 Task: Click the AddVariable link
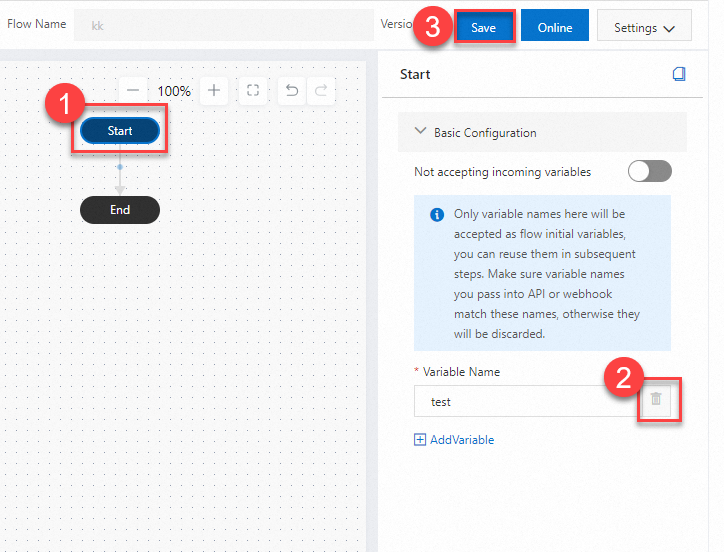[x=462, y=440]
